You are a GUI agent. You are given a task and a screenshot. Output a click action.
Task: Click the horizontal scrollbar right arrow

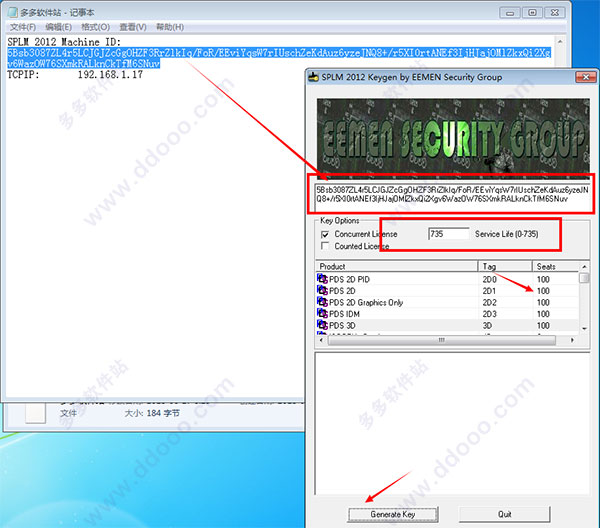572,340
